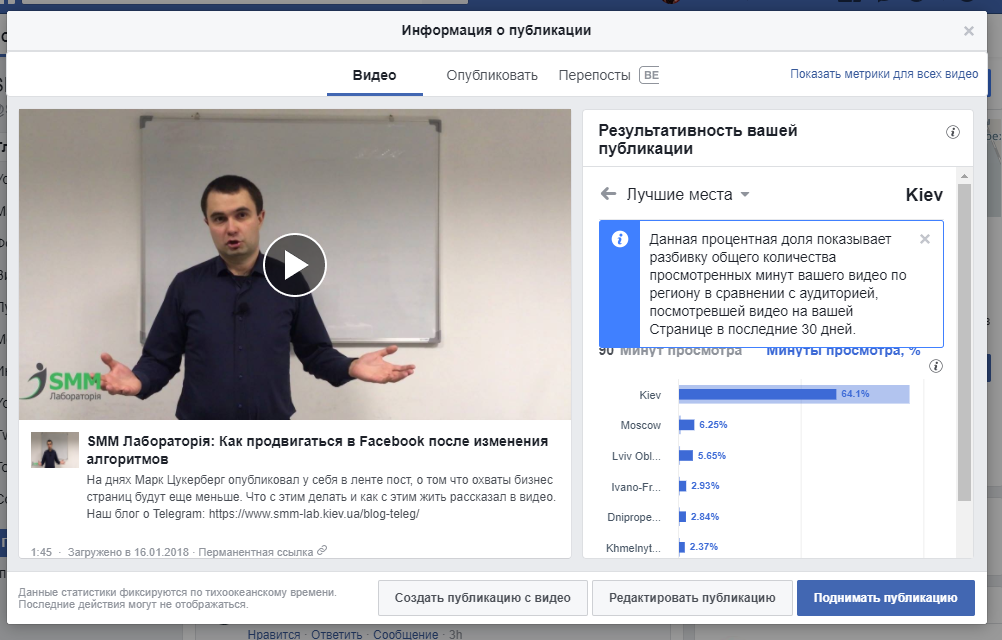Open the smm-lab.kiev.ua blog-teleg URL
The height and width of the screenshot is (640, 1002).
coord(314,514)
